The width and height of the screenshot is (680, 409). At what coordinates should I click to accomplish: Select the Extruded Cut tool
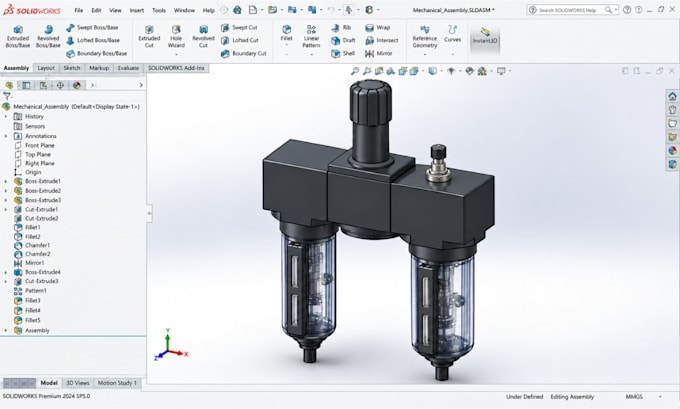149,36
